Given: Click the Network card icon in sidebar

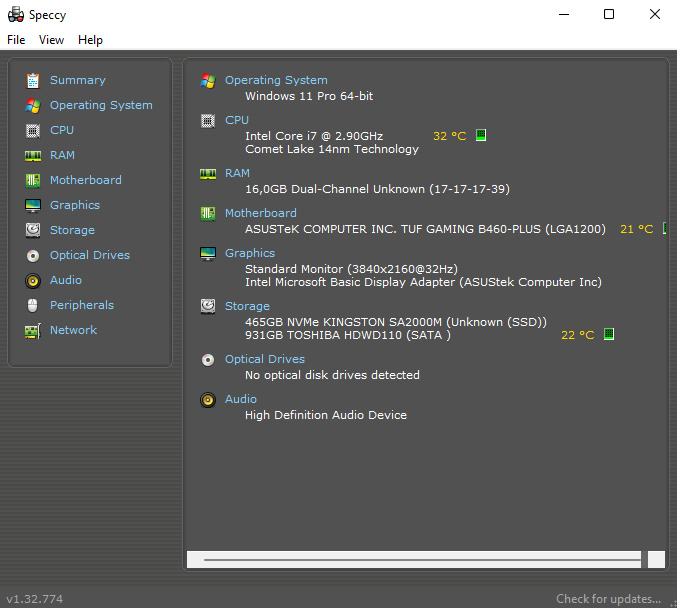Looking at the screenshot, I should pyautogui.click(x=33, y=331).
